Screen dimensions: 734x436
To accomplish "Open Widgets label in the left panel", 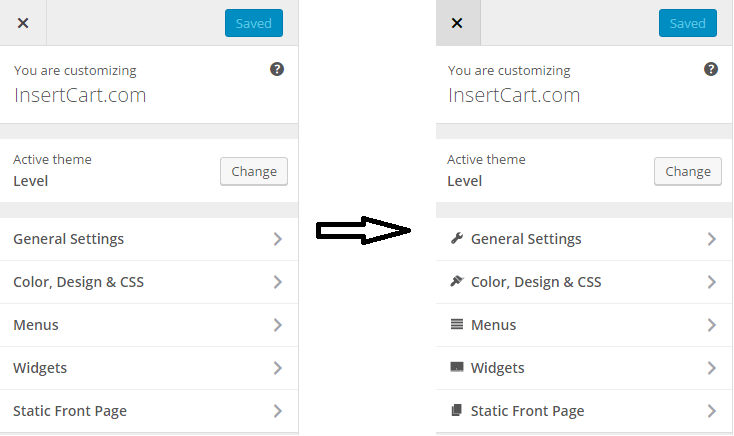I will tap(40, 368).
